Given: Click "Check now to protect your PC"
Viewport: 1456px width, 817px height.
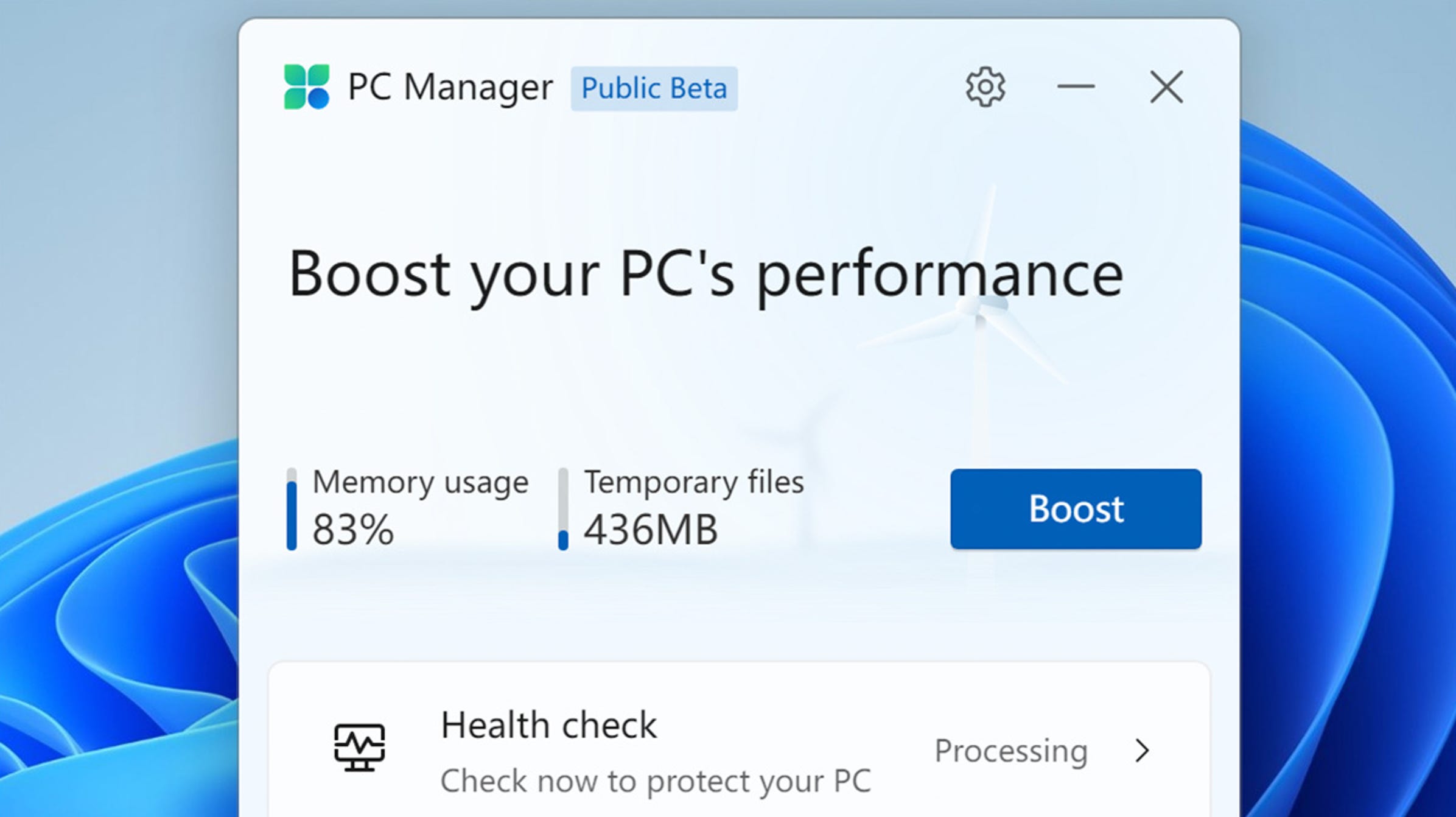Looking at the screenshot, I should point(656,781).
